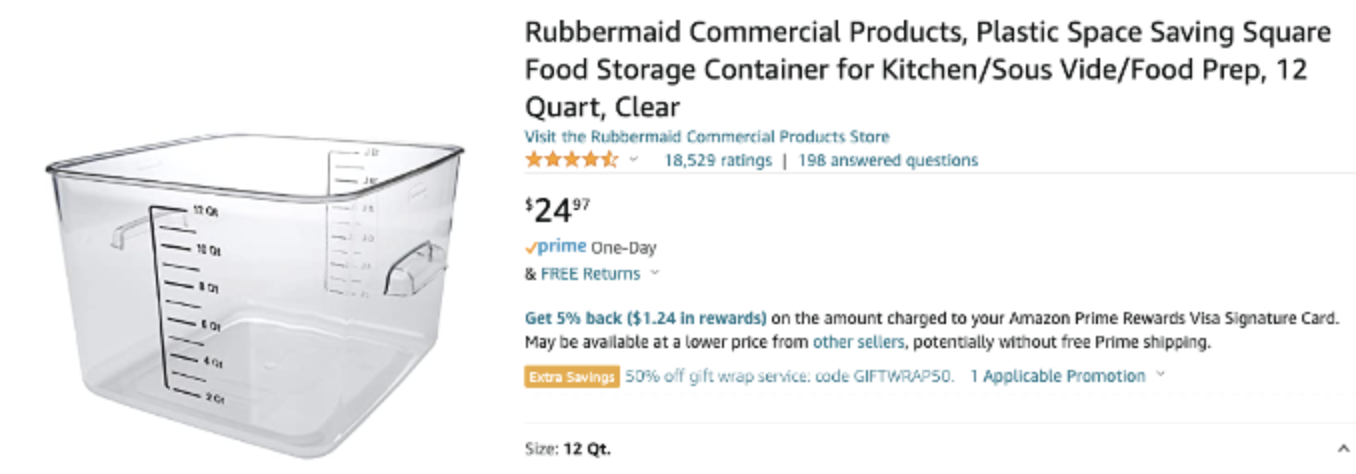Expand the chevron next to FREE Returns
This screenshot has width=1356, height=474.
pyautogui.click(x=655, y=273)
